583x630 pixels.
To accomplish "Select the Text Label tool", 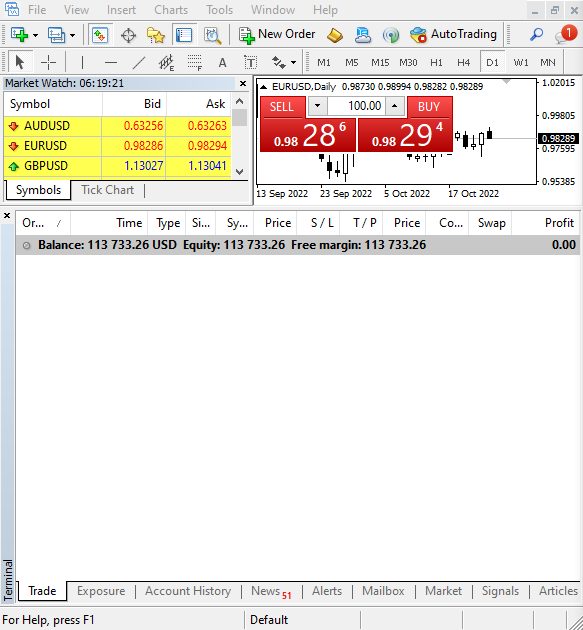I will pyautogui.click(x=250, y=63).
